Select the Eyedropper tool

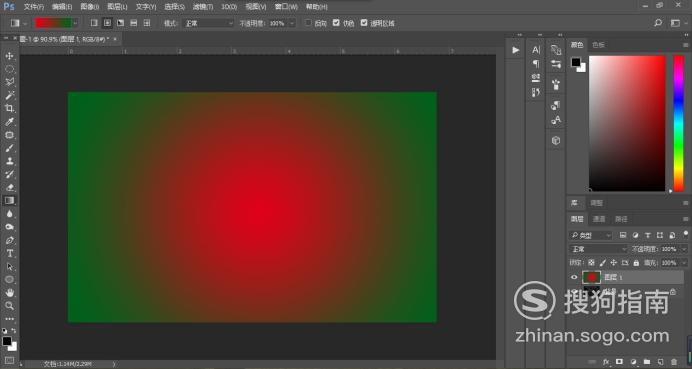9,122
